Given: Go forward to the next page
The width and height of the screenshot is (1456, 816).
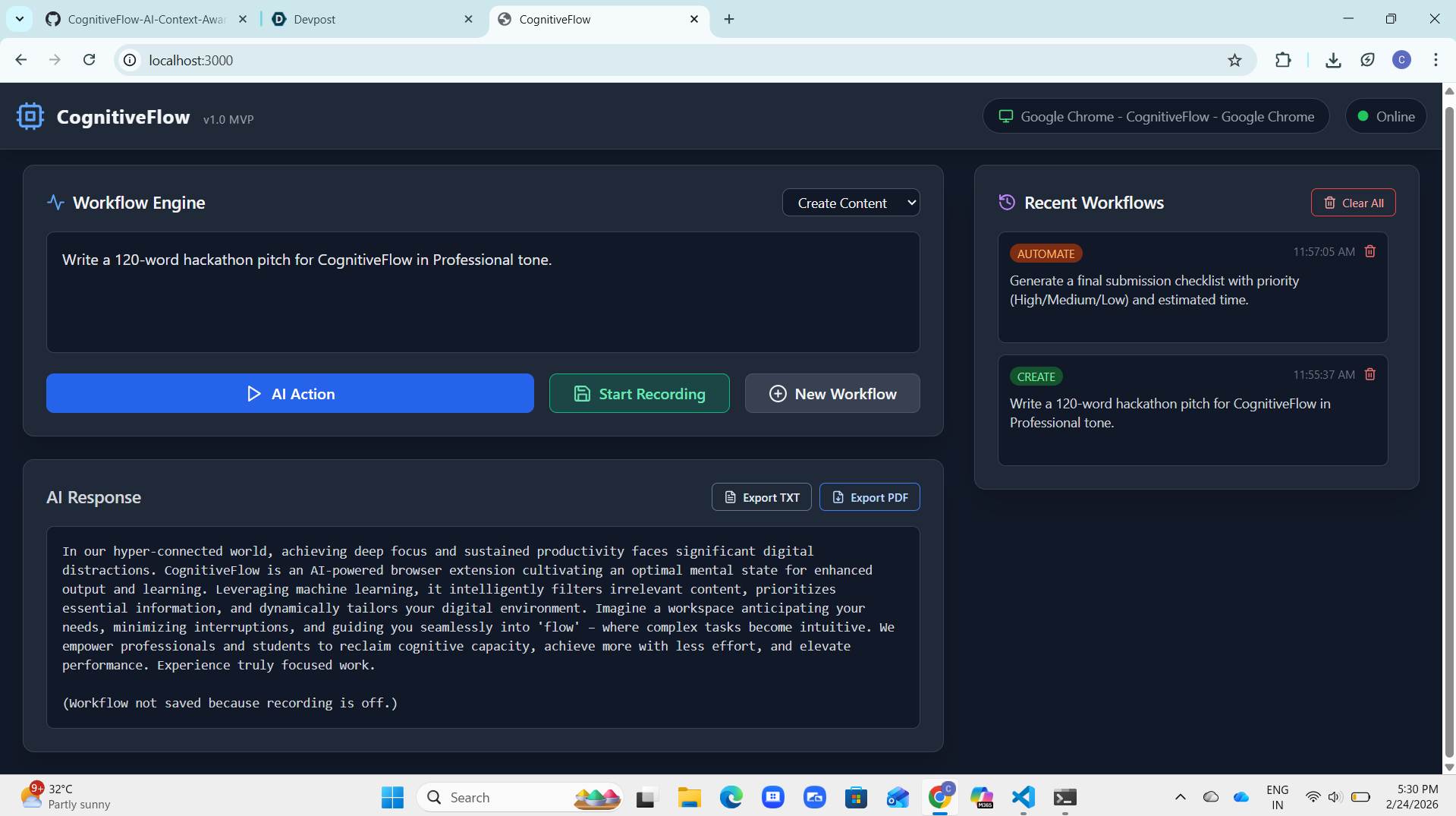Looking at the screenshot, I should 55,60.
